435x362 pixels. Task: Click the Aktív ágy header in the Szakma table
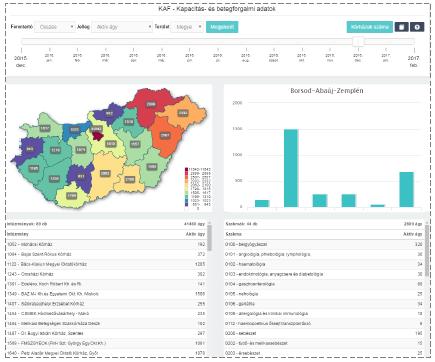413,234
